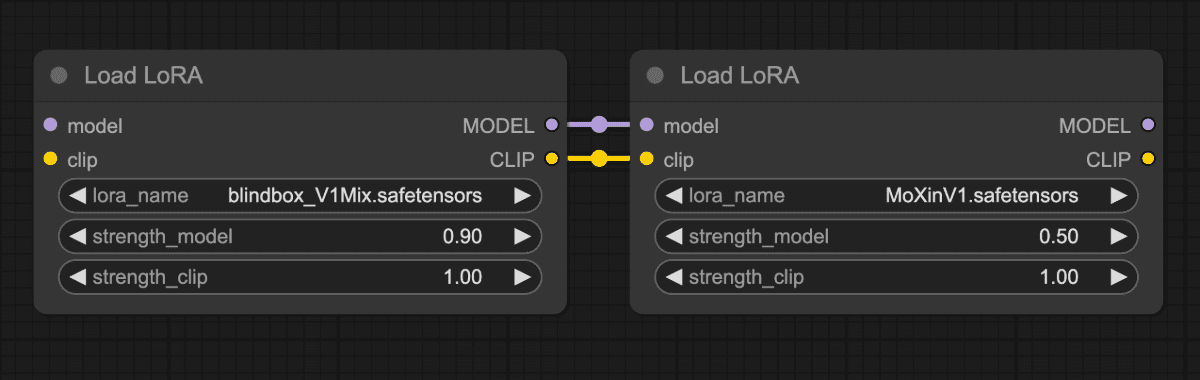Screen dimensions: 1200x380
Task: Click the midpoint of the yellow clip link
Action: (x=599, y=158)
